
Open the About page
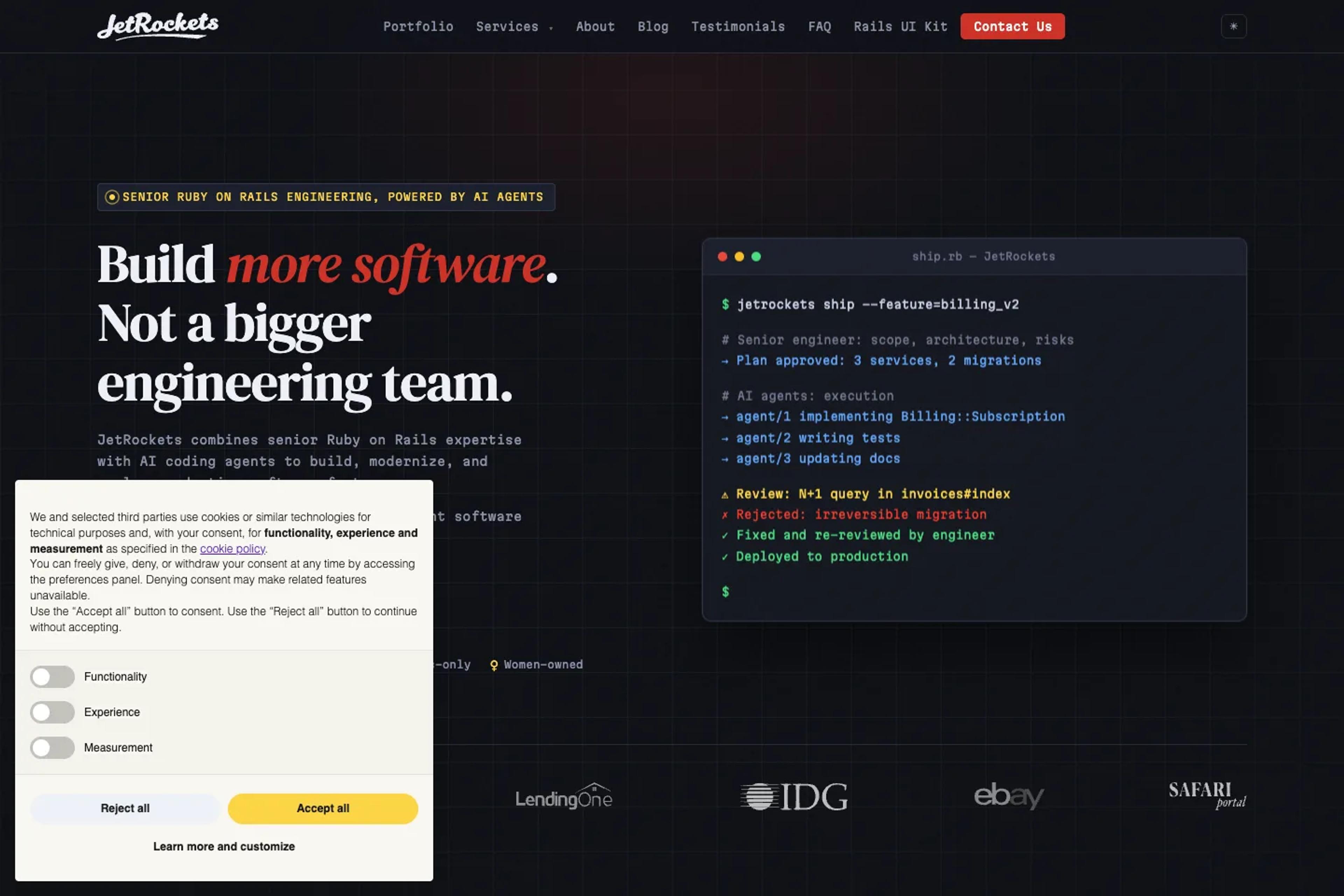coord(595,26)
